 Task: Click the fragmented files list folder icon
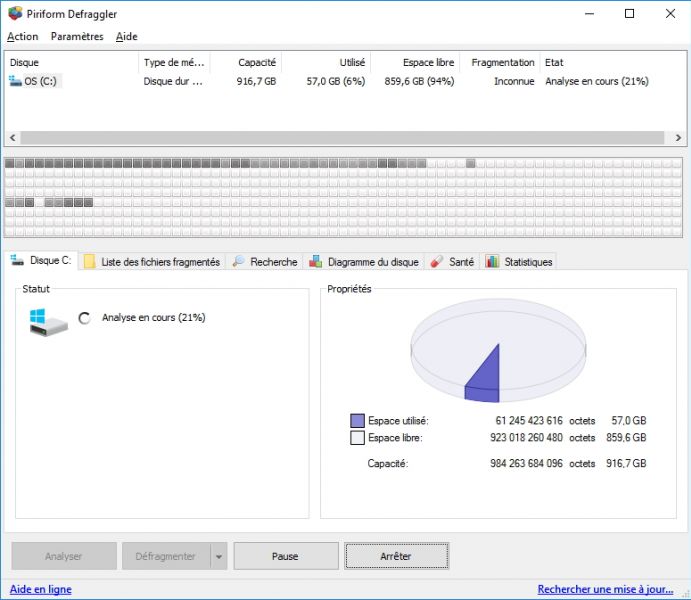(89, 262)
